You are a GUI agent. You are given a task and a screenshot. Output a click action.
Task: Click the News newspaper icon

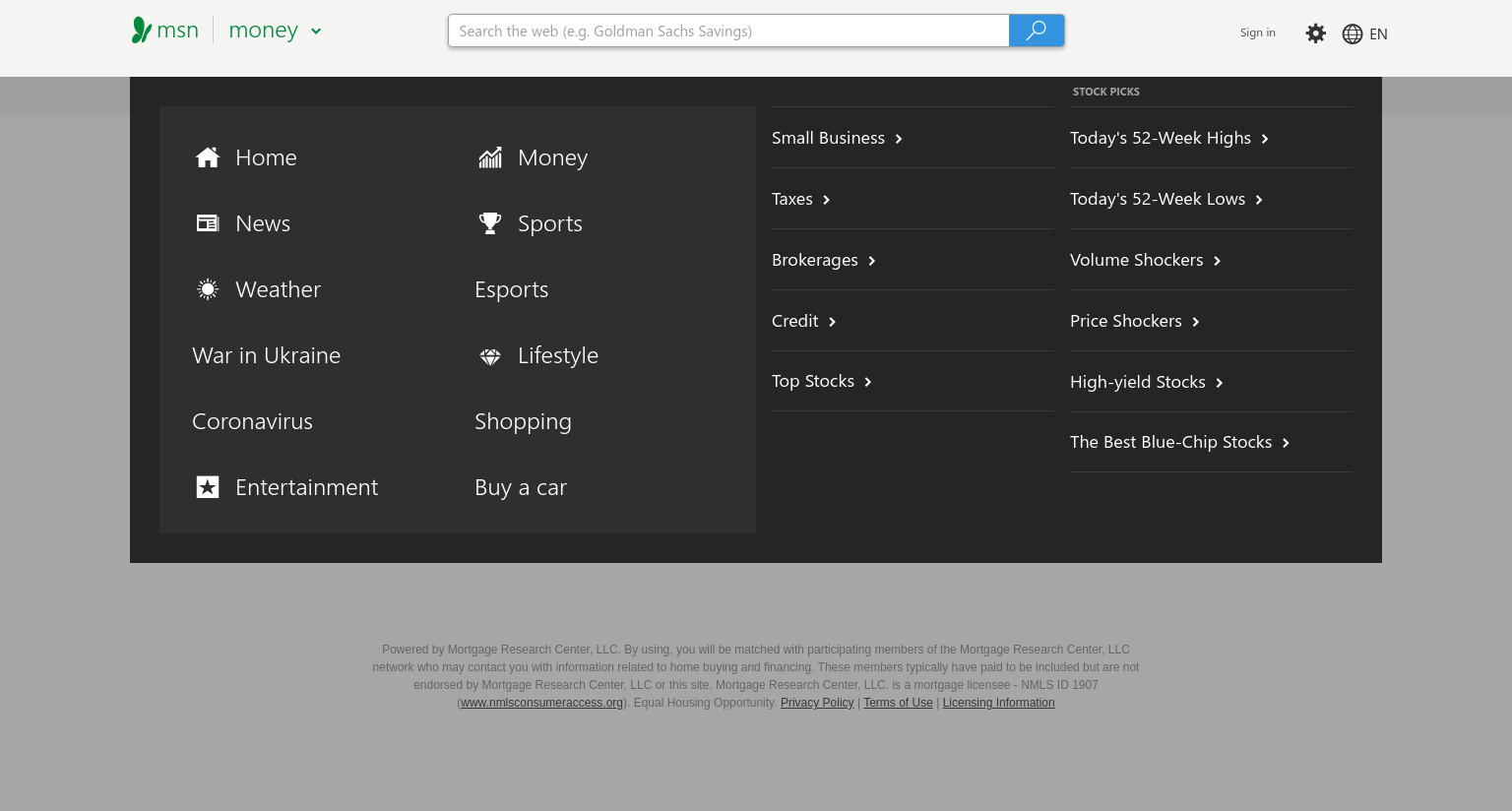208,223
